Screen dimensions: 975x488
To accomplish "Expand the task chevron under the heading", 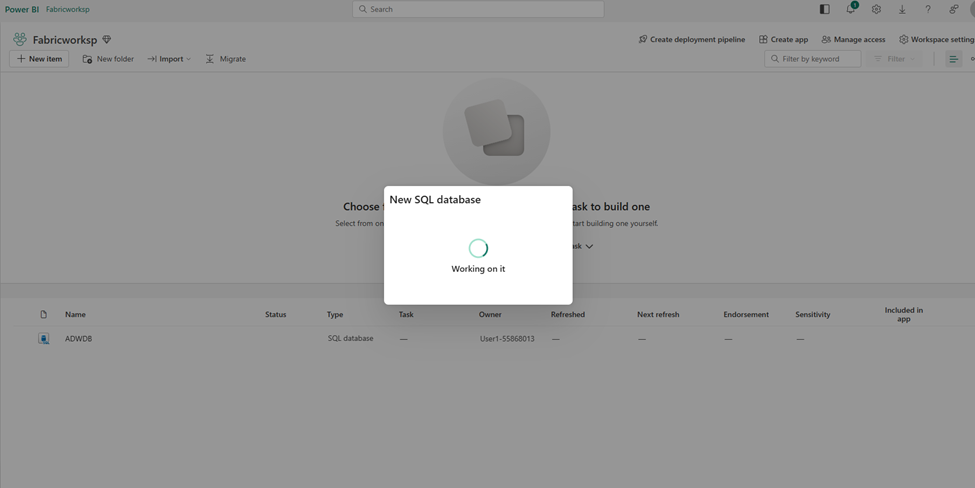I will pyautogui.click(x=589, y=246).
